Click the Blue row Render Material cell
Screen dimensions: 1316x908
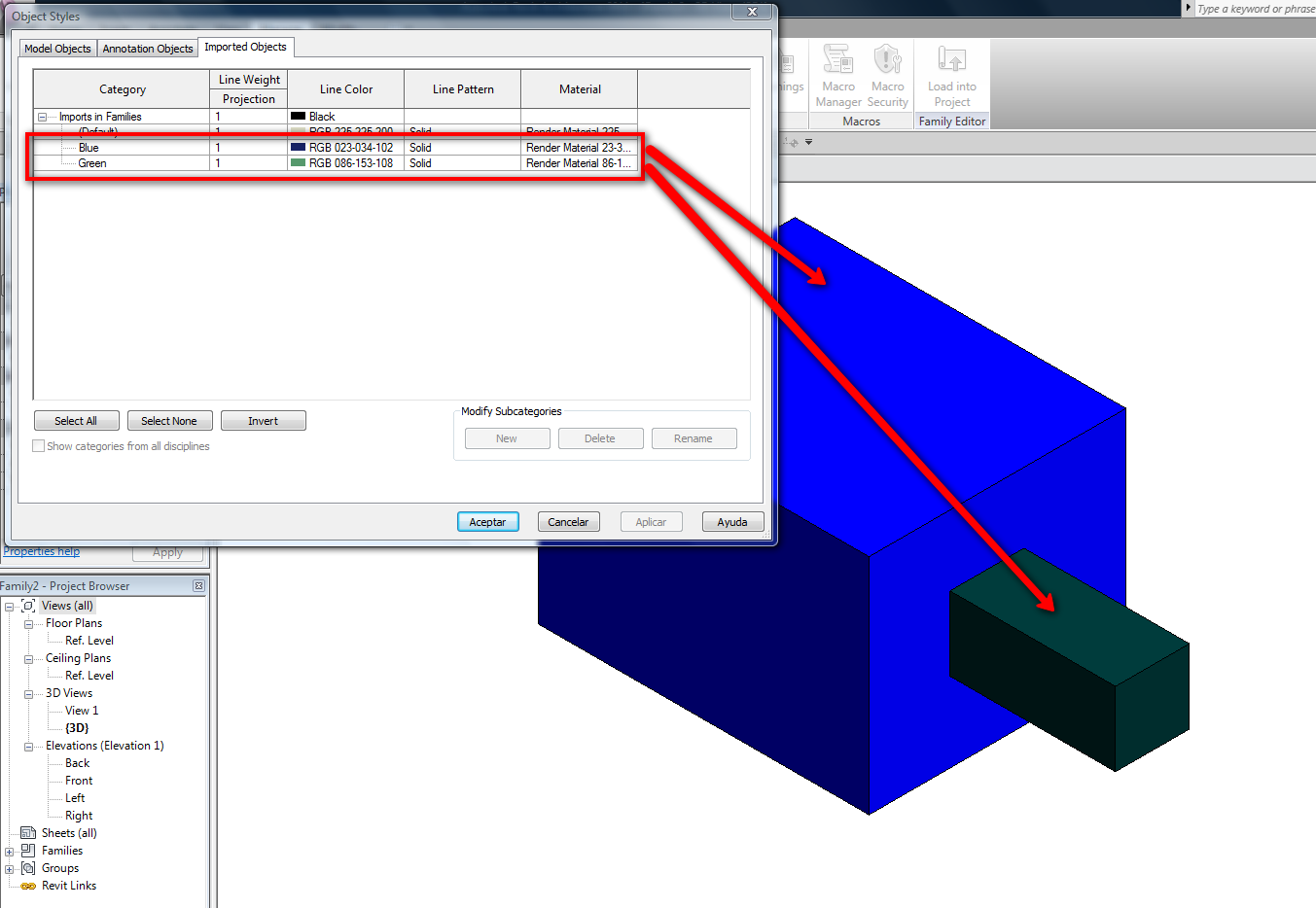579,148
